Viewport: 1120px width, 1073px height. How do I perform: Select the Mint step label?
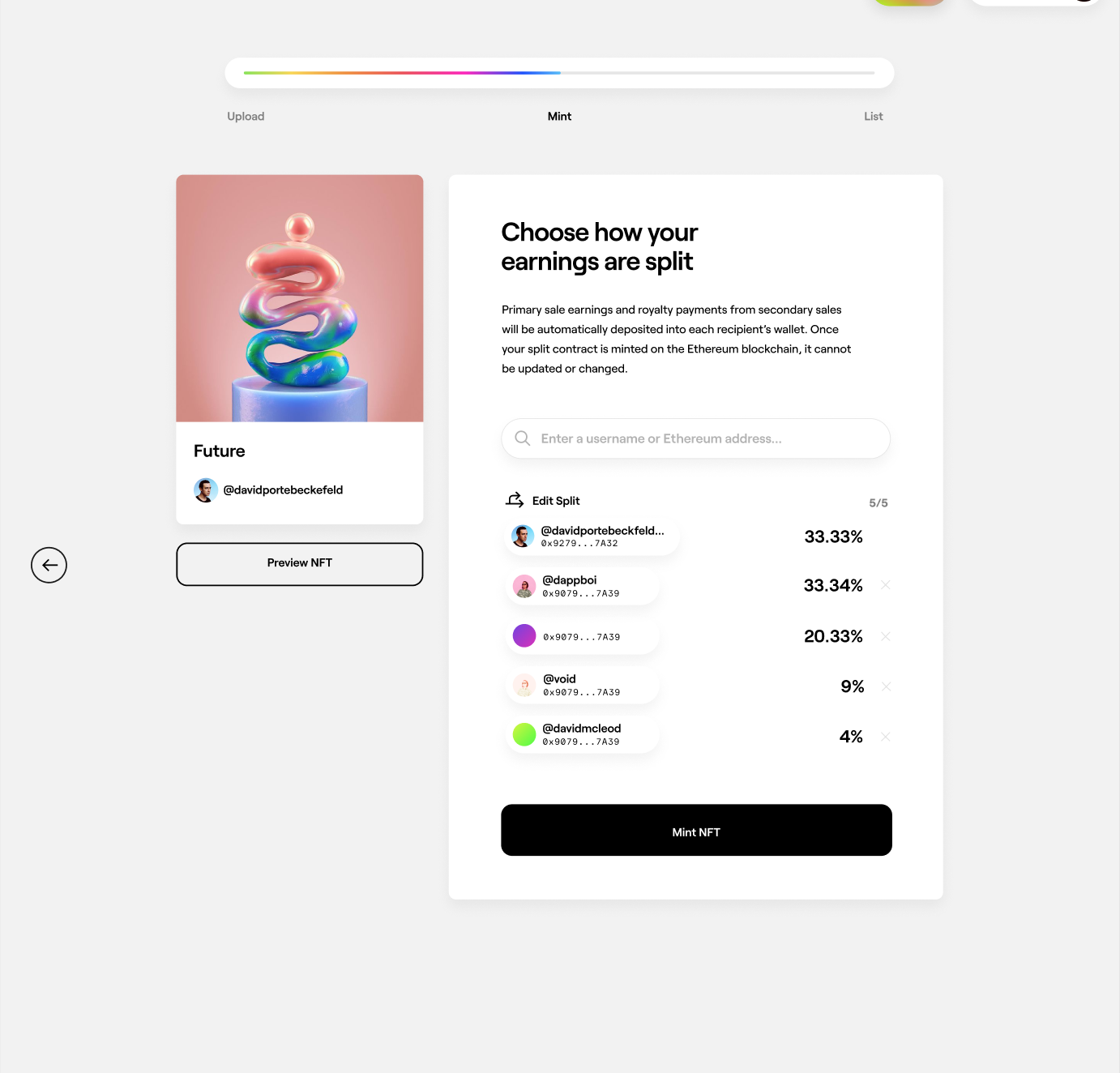click(x=559, y=117)
